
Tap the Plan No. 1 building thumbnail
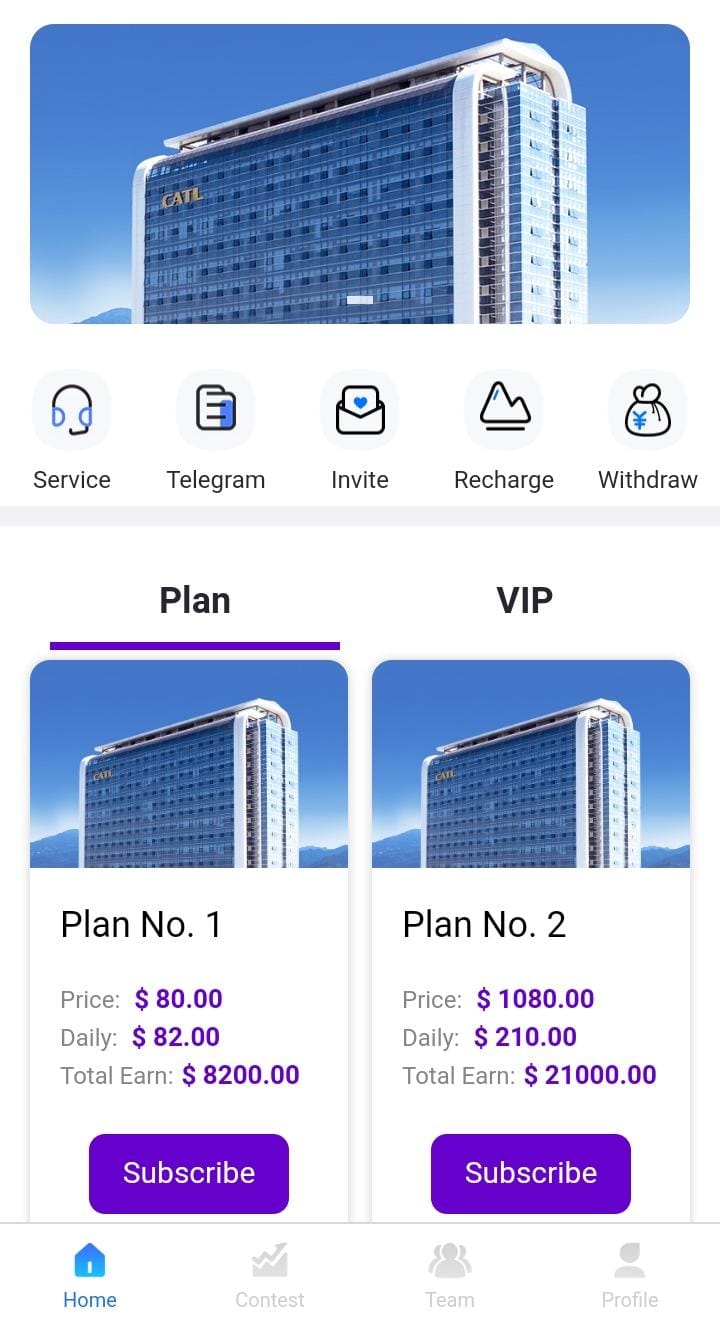[189, 764]
